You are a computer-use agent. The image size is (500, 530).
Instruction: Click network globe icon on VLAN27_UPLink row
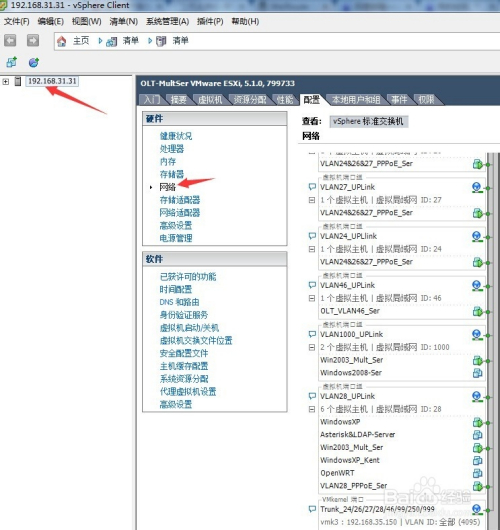click(x=477, y=187)
